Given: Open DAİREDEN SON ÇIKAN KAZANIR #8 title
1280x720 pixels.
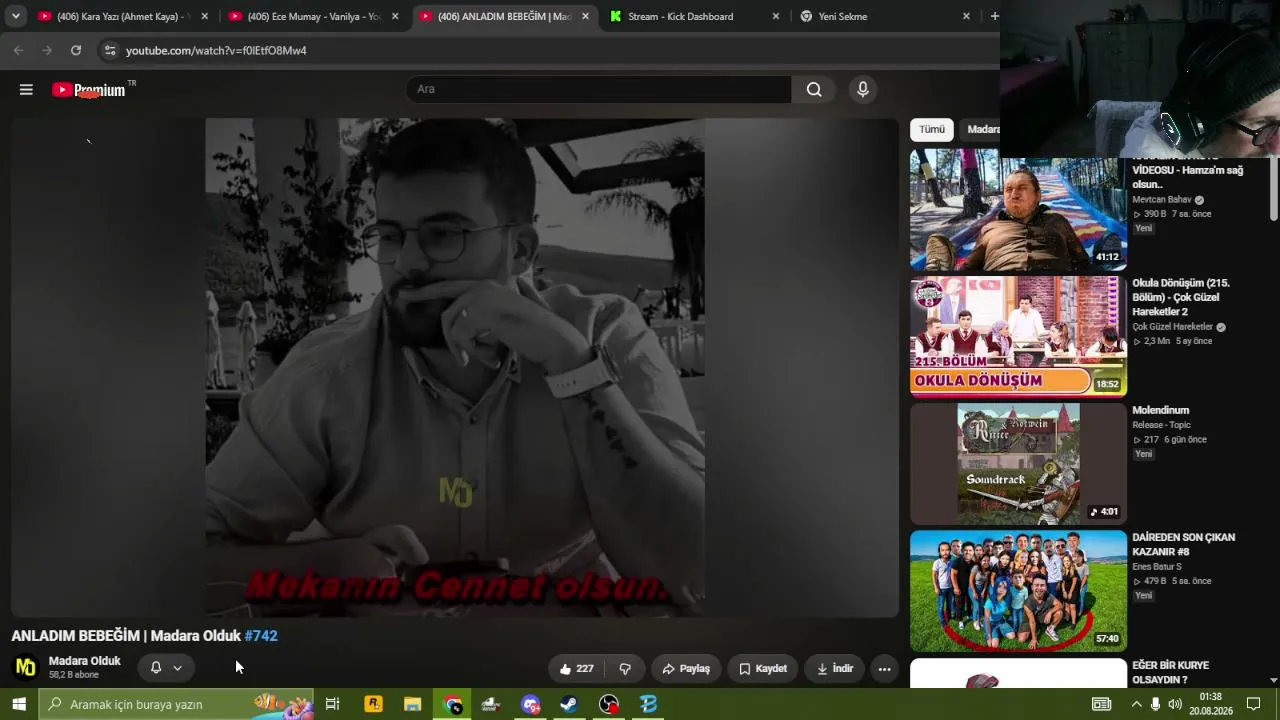Looking at the screenshot, I should (x=1183, y=545).
